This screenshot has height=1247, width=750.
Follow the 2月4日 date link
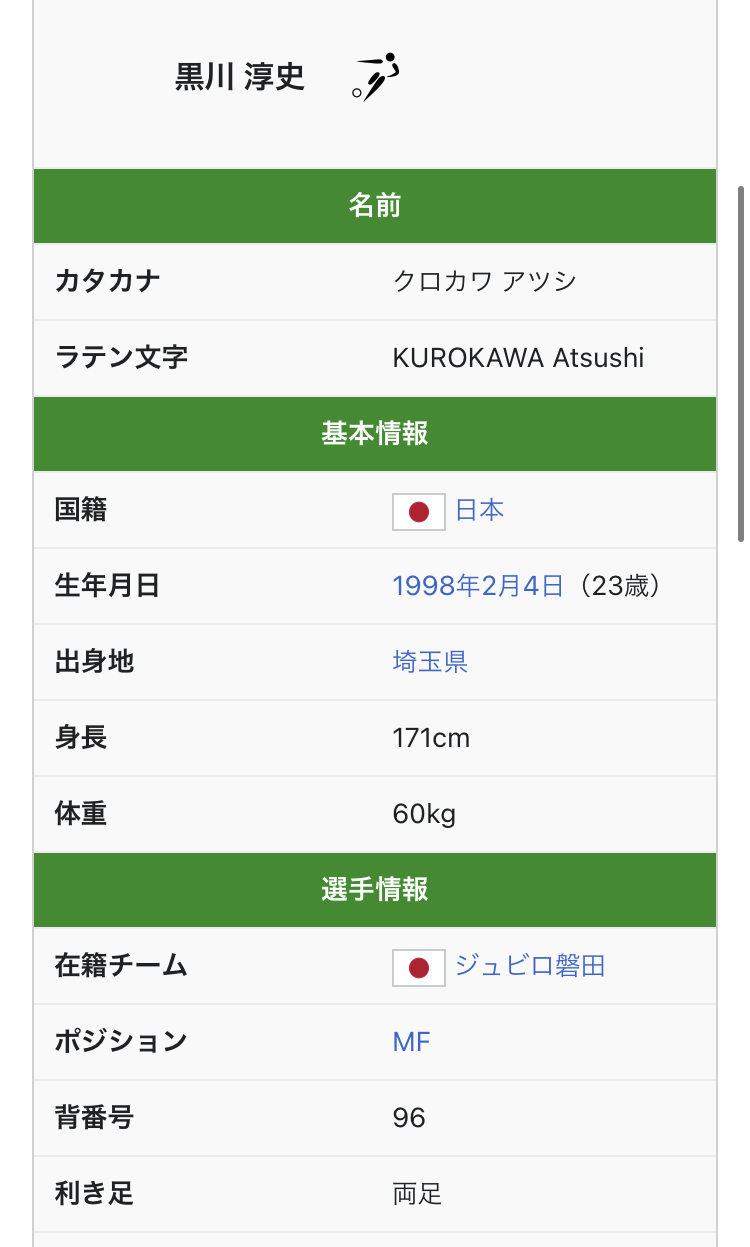(x=525, y=586)
